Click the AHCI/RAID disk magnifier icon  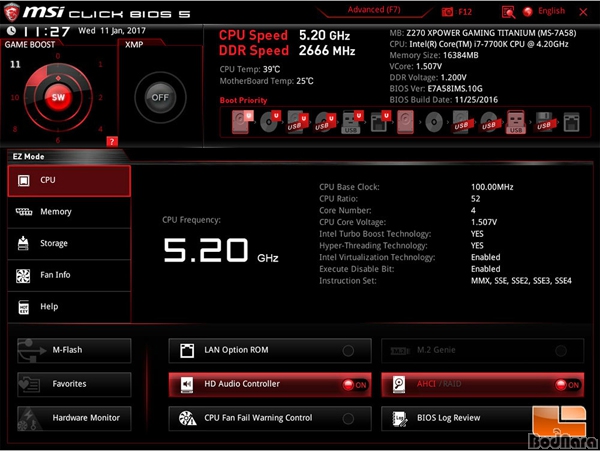tap(399, 384)
